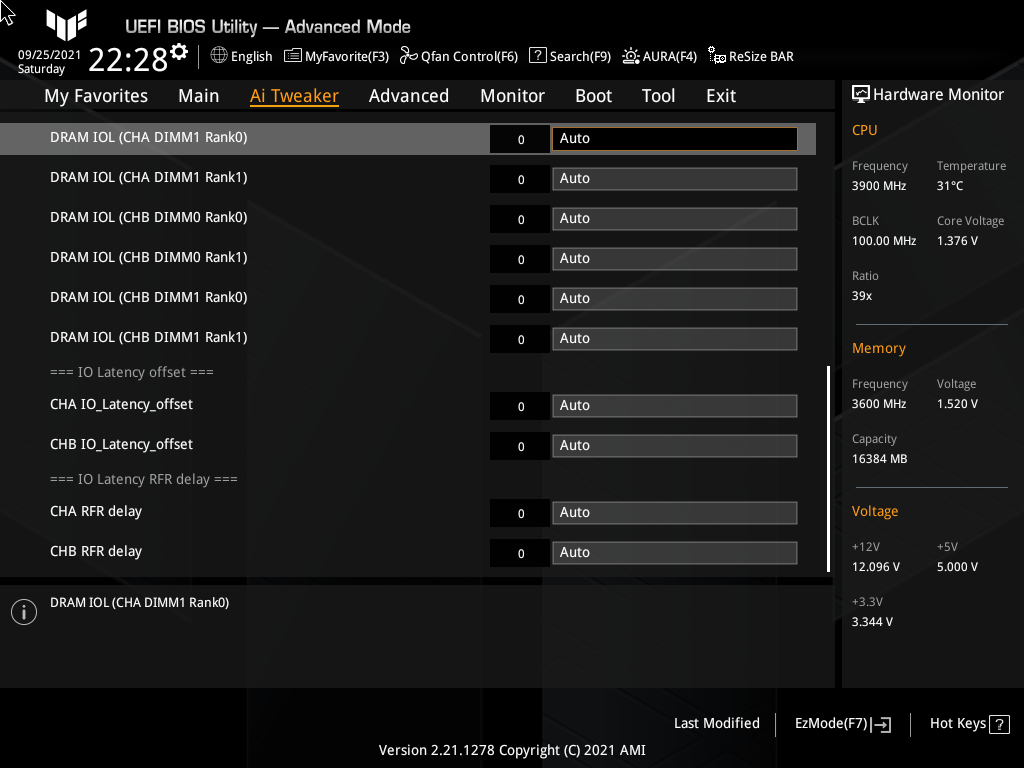Select CHA IO_Latency_offset label
Image resolution: width=1024 pixels, height=768 pixels.
click(x=121, y=404)
